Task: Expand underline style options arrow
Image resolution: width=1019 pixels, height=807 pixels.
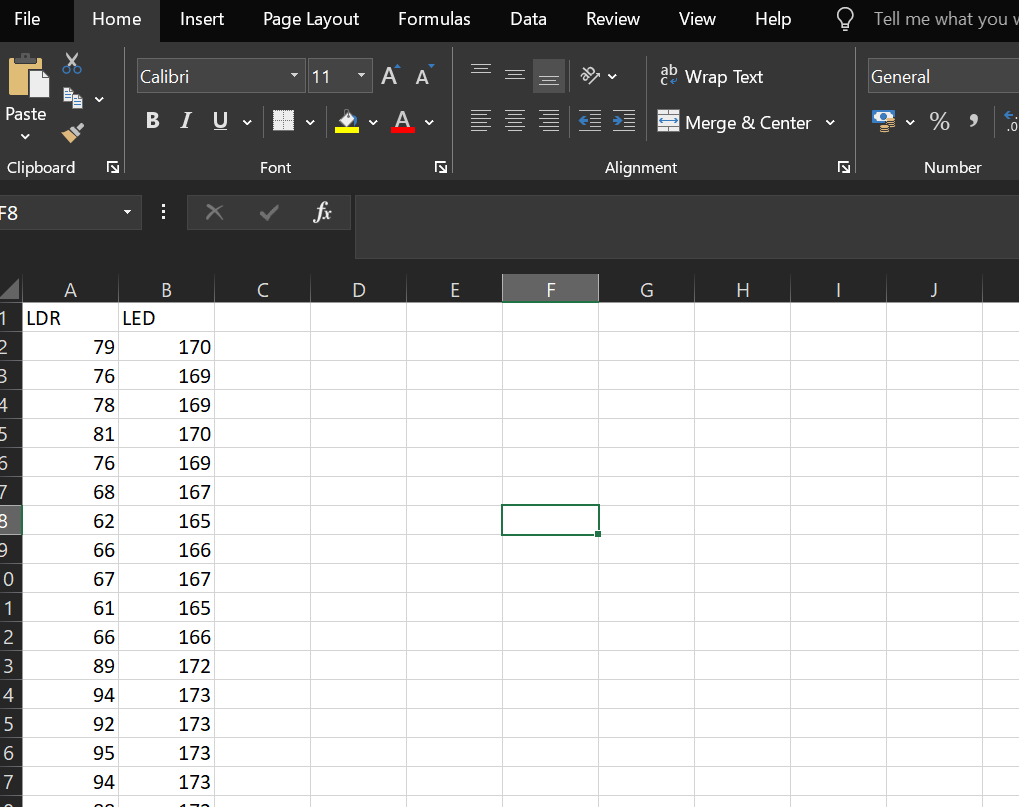Action: (247, 122)
